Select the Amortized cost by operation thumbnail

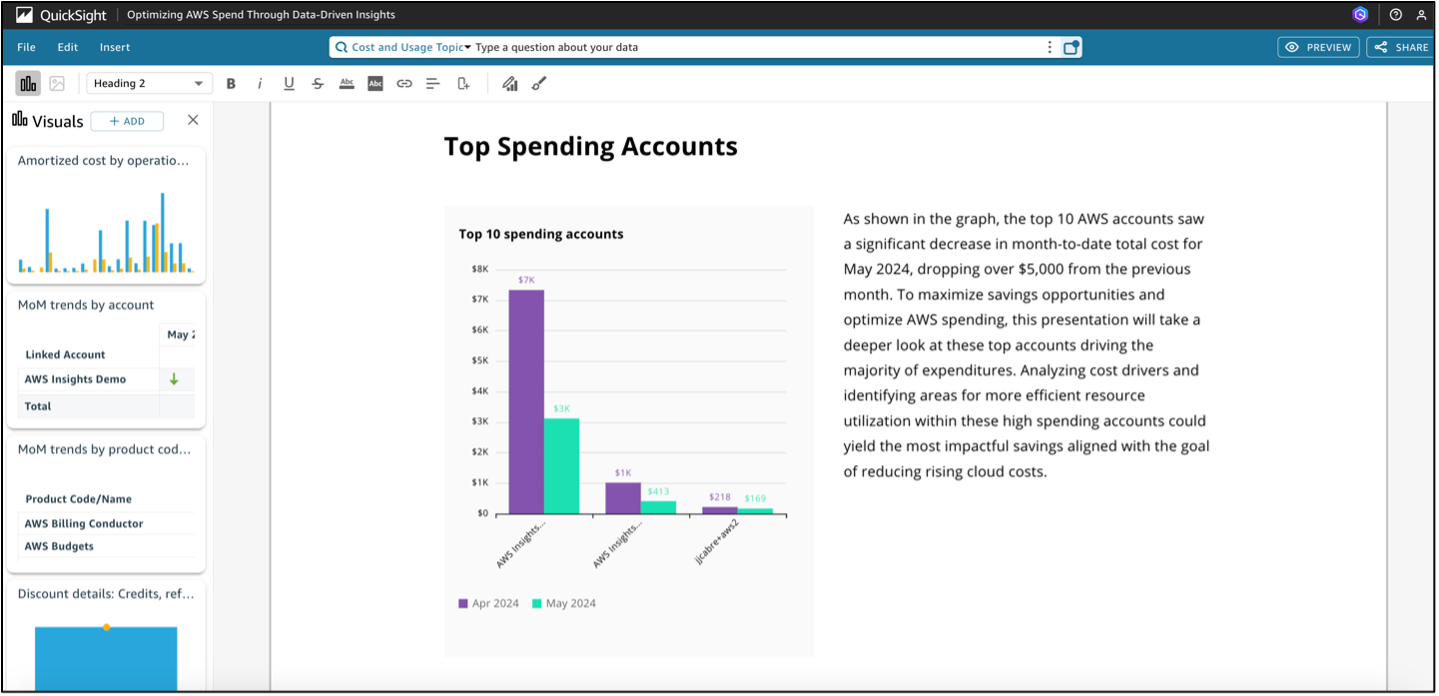106,215
